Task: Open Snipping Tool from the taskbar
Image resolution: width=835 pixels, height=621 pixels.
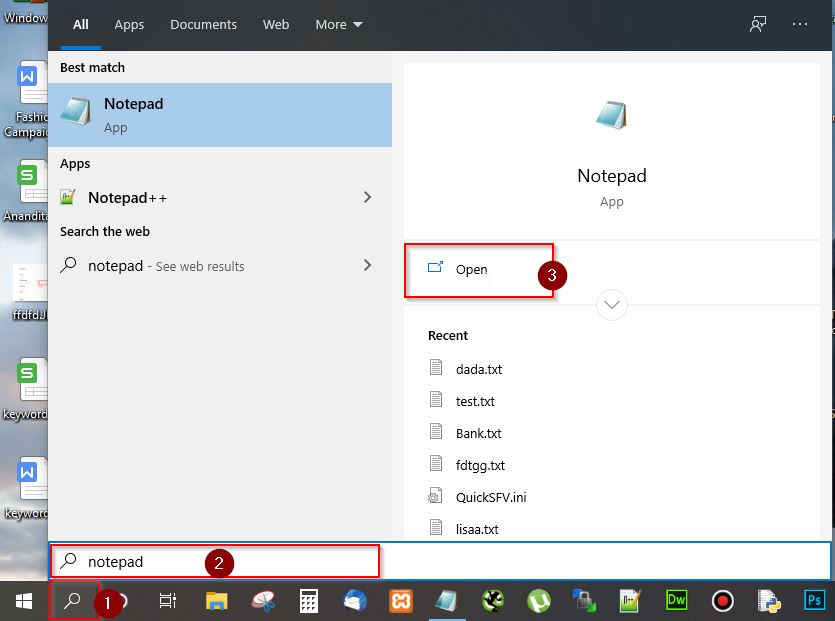Action: [x=263, y=601]
